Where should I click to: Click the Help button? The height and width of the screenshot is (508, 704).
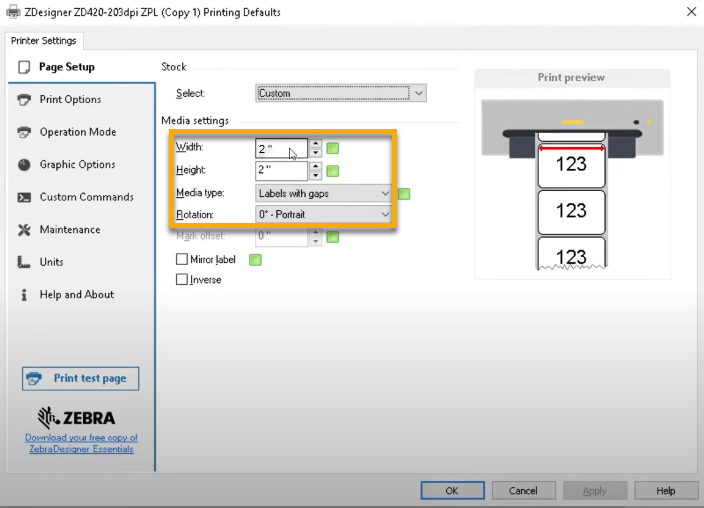tap(666, 490)
